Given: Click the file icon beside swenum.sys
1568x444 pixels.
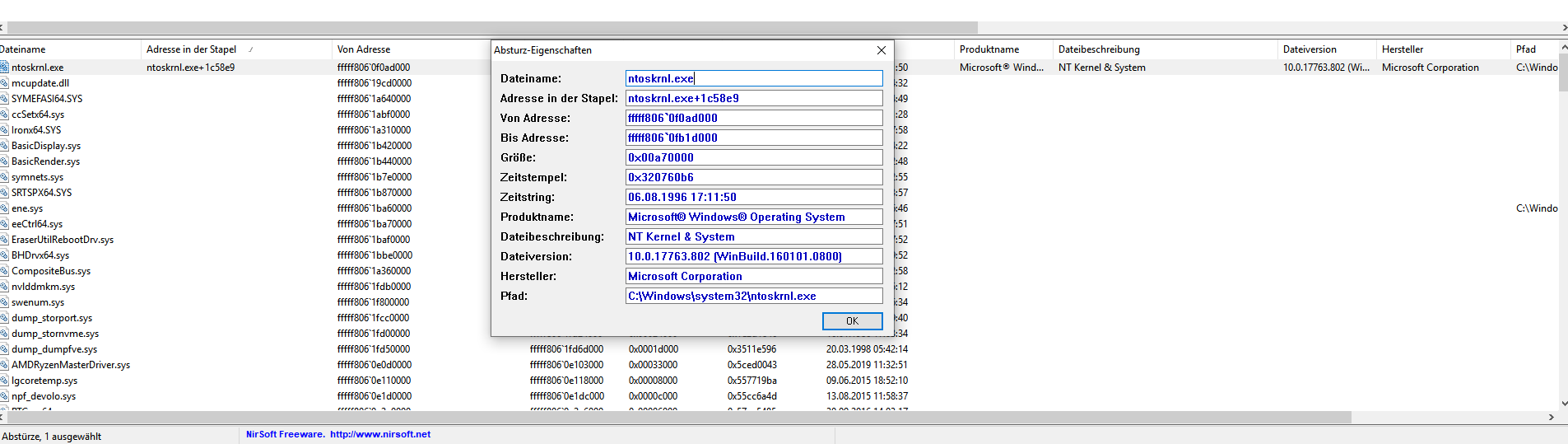Looking at the screenshot, I should click(x=4, y=302).
